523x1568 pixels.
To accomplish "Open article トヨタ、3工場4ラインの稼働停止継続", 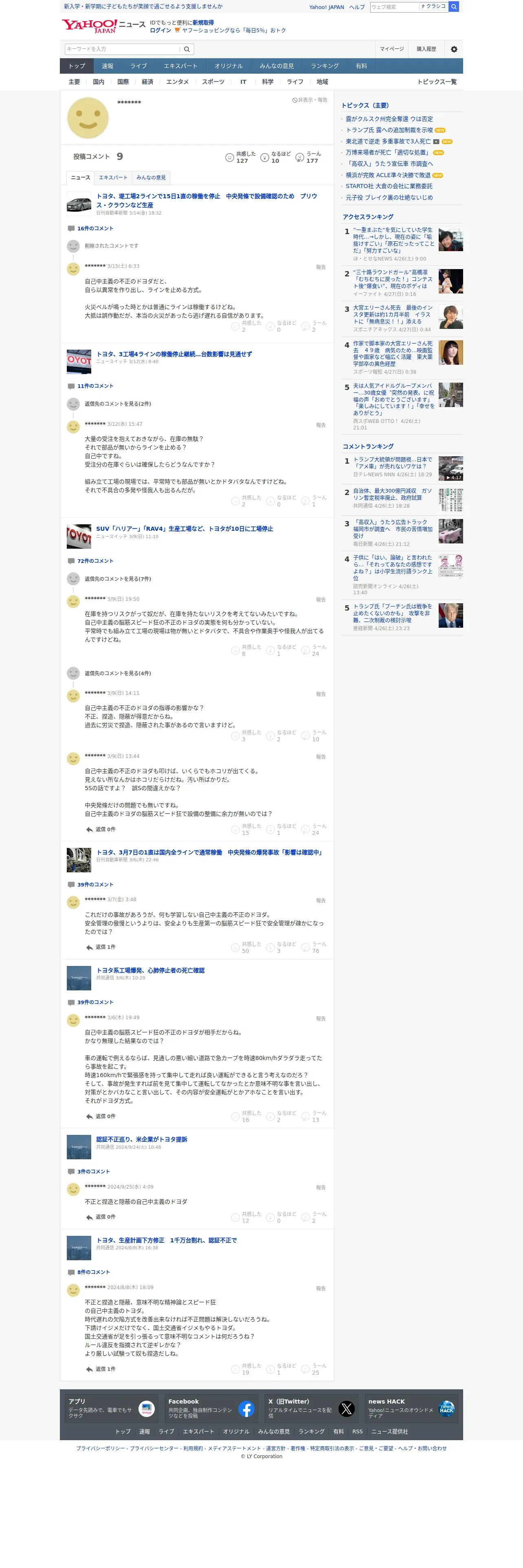I will (174, 354).
